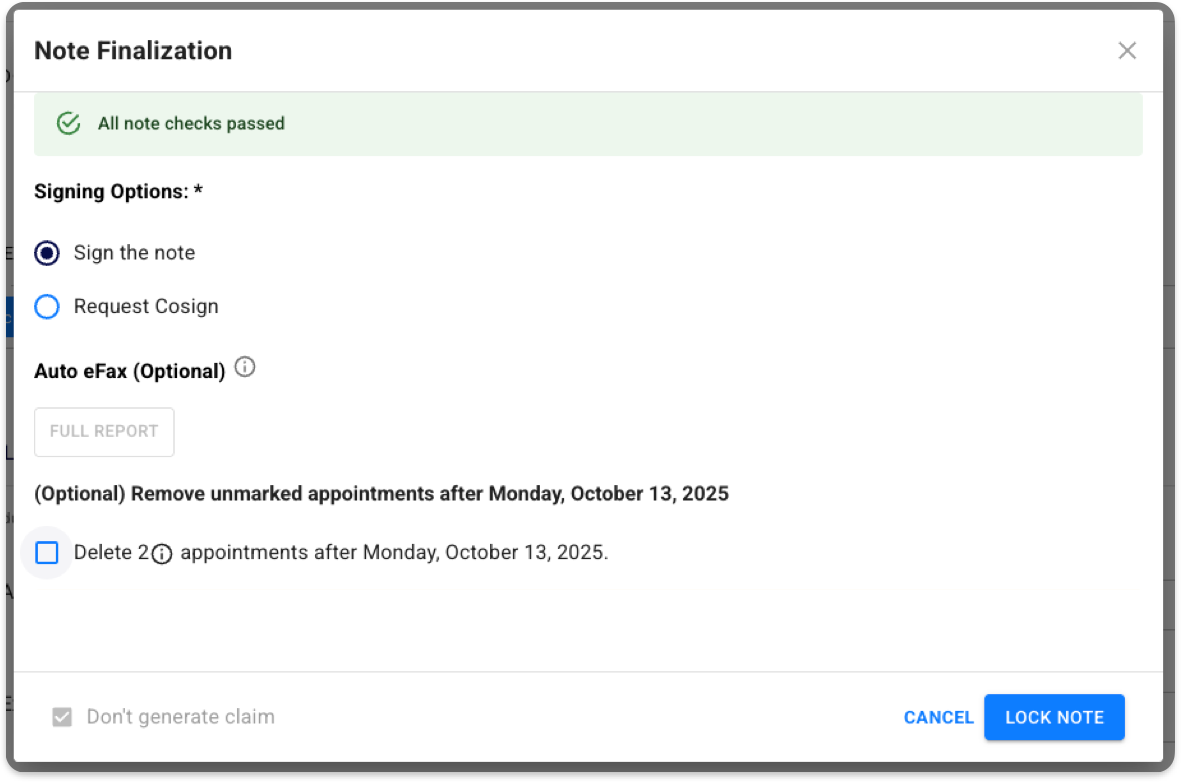Select the "Sign the note" radio button
Screen dimensions: 1182x782
47,253
